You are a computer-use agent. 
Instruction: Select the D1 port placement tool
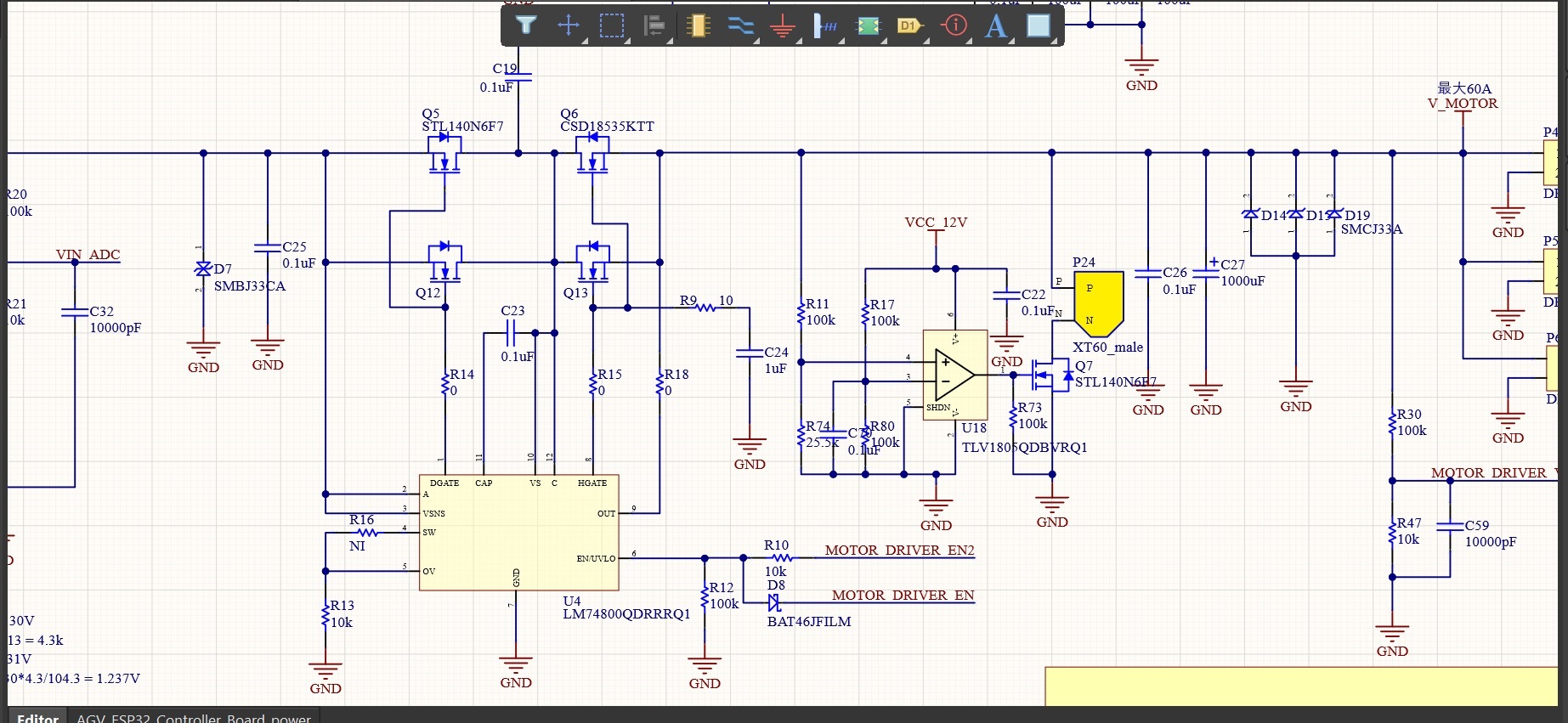pos(910,25)
